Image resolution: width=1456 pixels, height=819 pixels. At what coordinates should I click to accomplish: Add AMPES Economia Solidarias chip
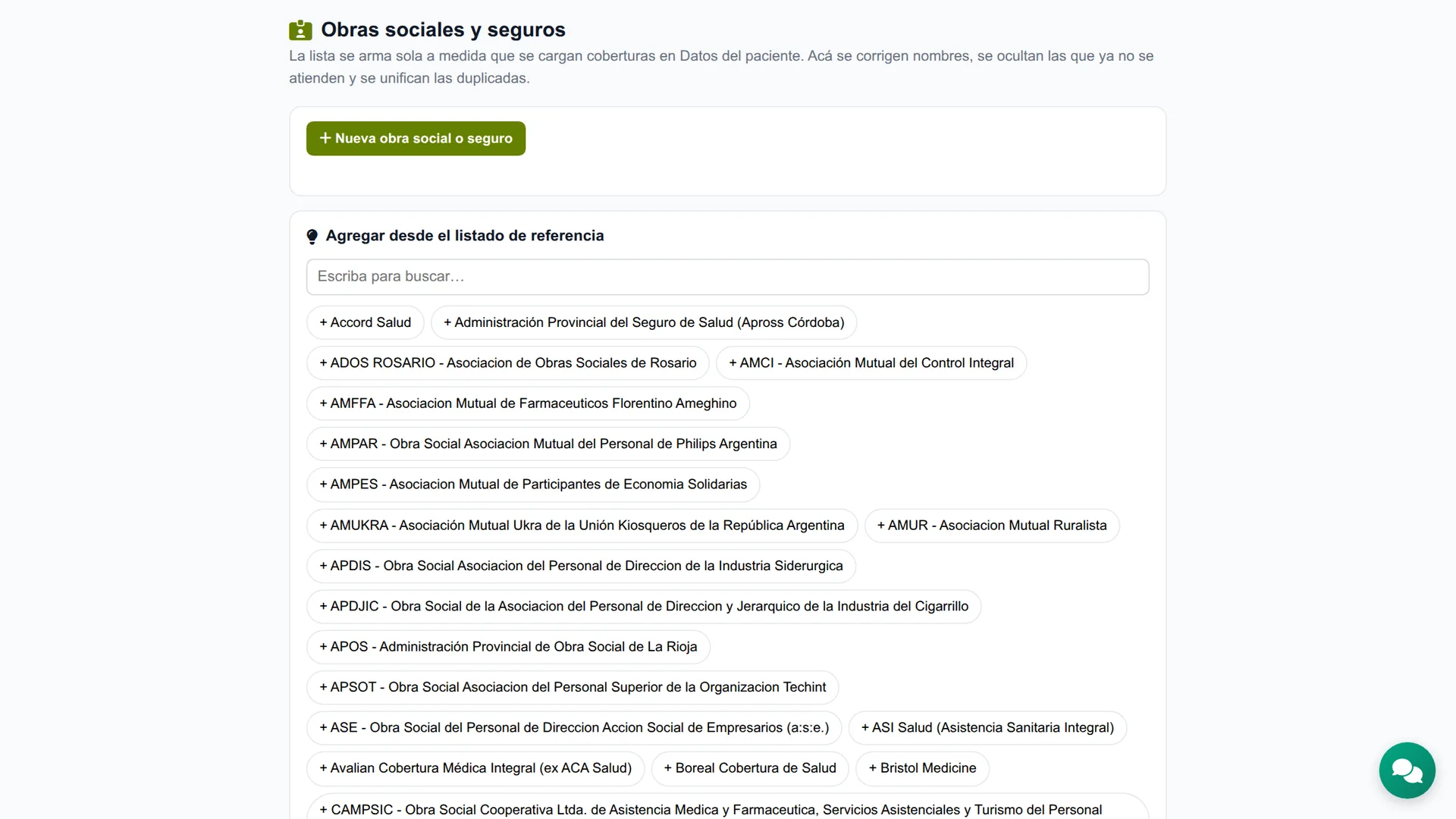pyautogui.click(x=533, y=485)
